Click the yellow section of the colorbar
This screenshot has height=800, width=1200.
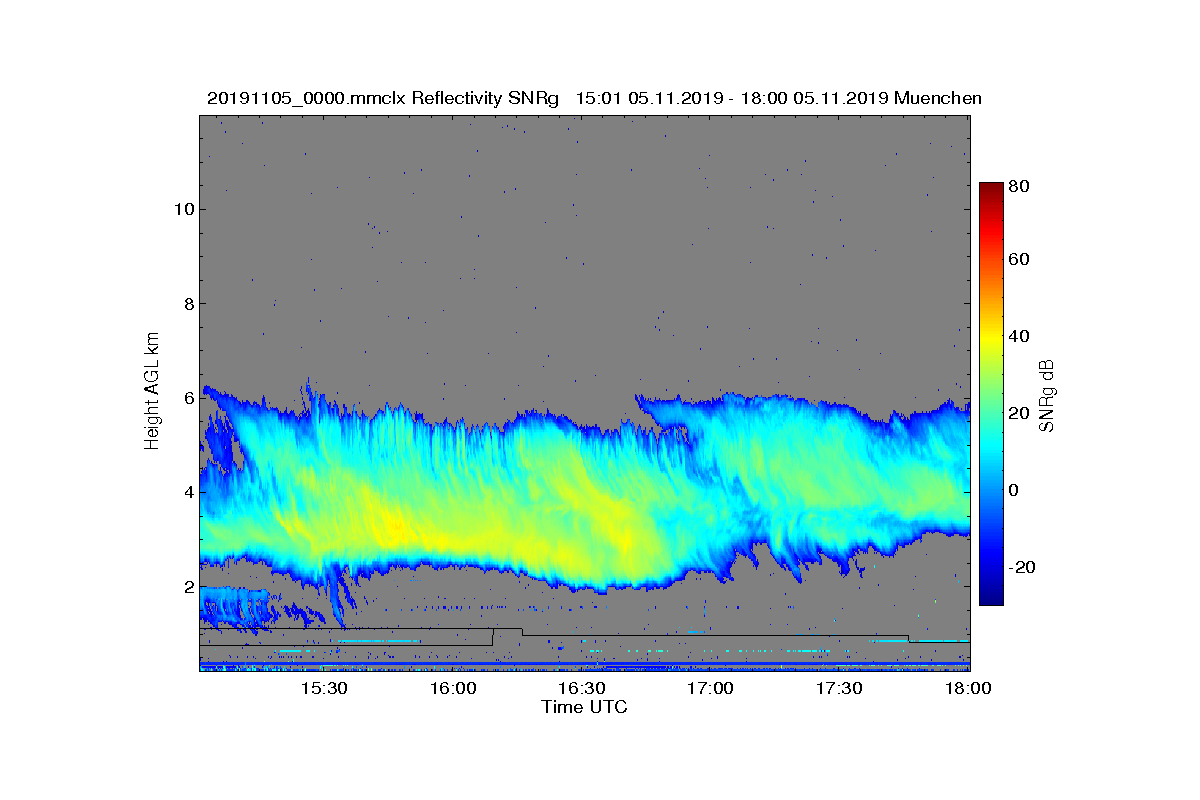991,340
